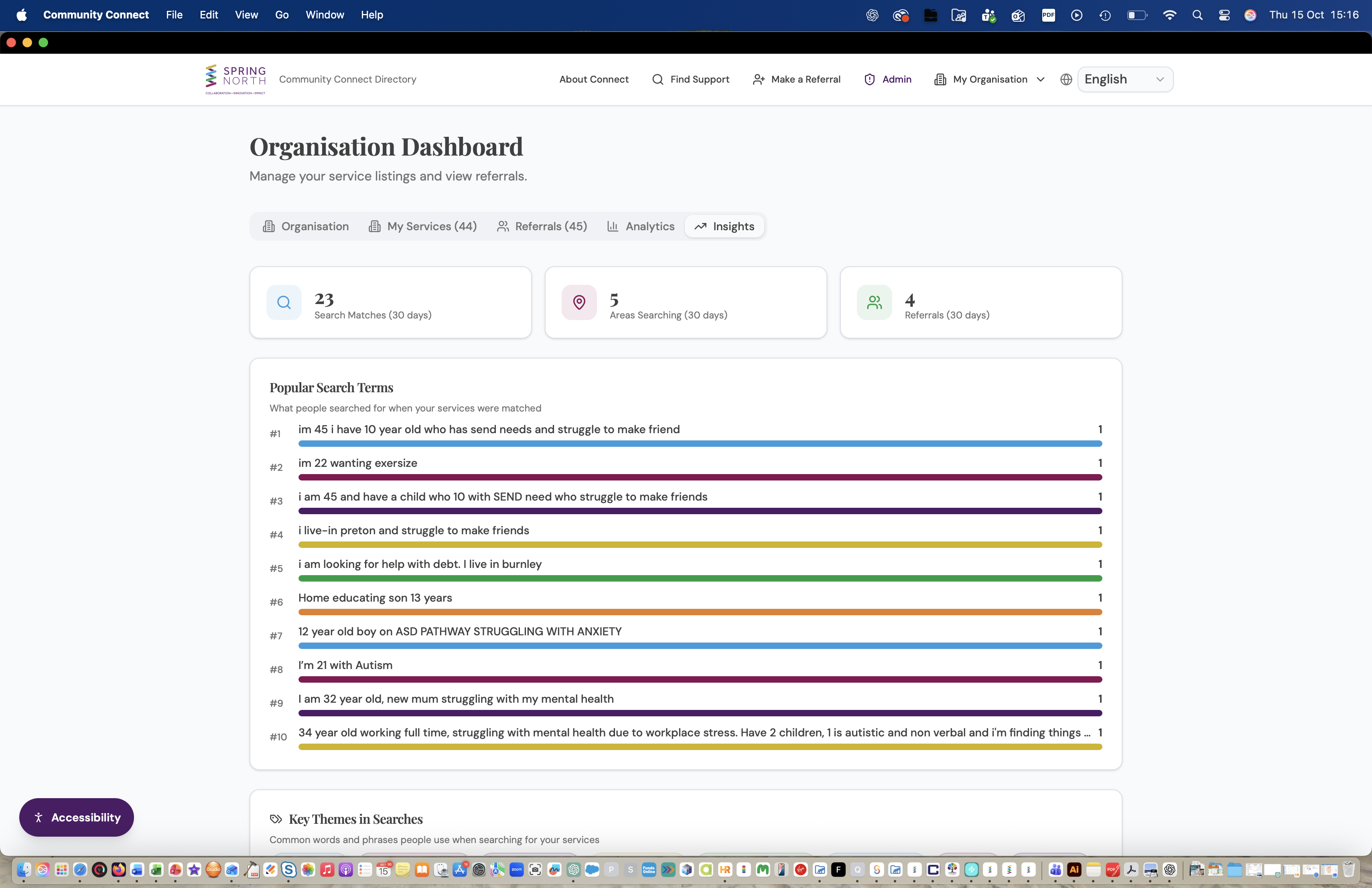Click the green bar under debt search term
Viewport: 1372px width, 888px height.
coord(700,578)
